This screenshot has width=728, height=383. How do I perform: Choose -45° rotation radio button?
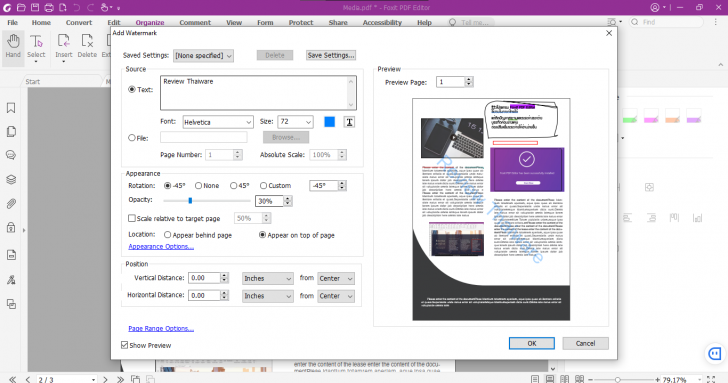(168, 185)
